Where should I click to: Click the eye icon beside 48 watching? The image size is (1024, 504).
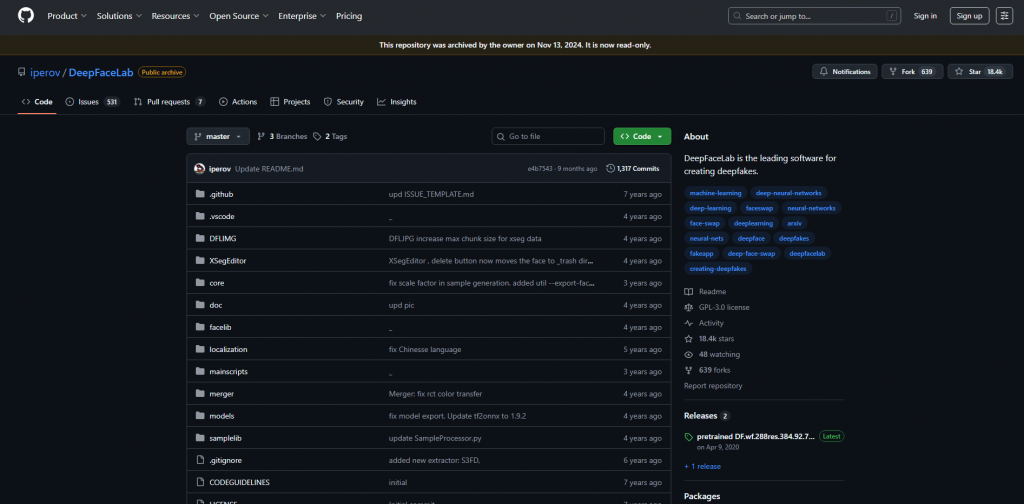688,354
